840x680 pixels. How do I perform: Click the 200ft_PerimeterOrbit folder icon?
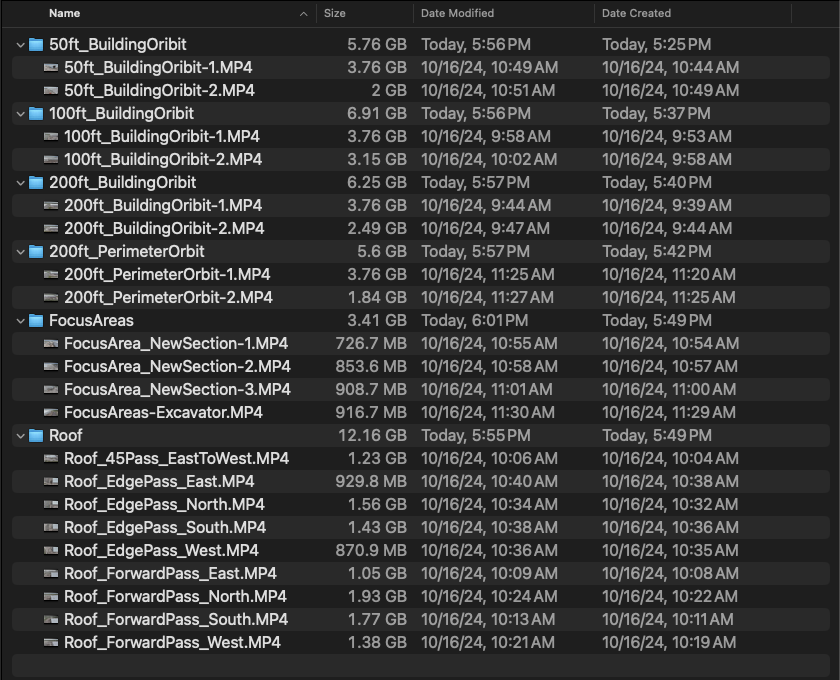tap(38, 251)
